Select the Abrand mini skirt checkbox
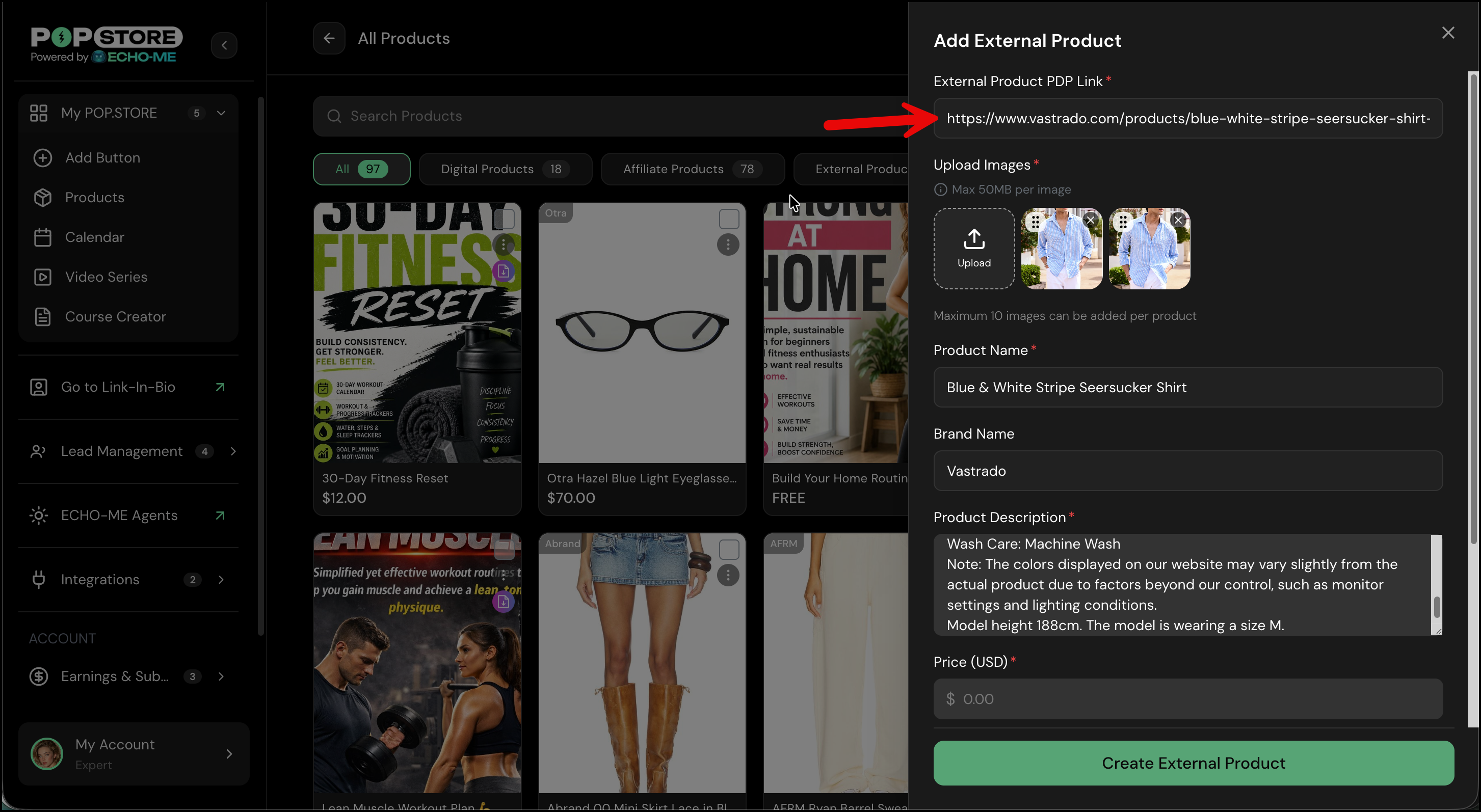Viewport: 1481px width, 812px height. click(728, 549)
